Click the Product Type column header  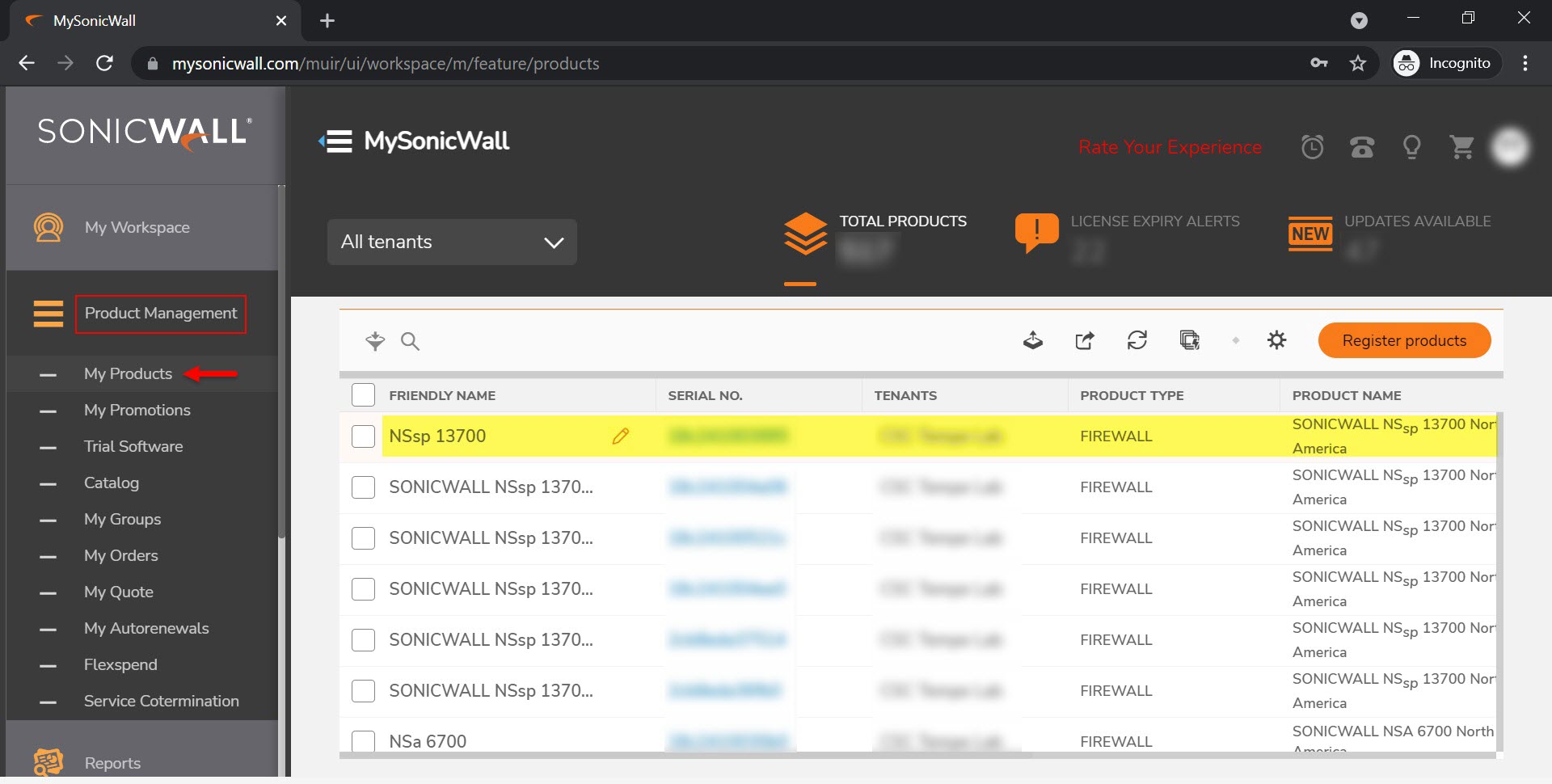[1132, 395]
